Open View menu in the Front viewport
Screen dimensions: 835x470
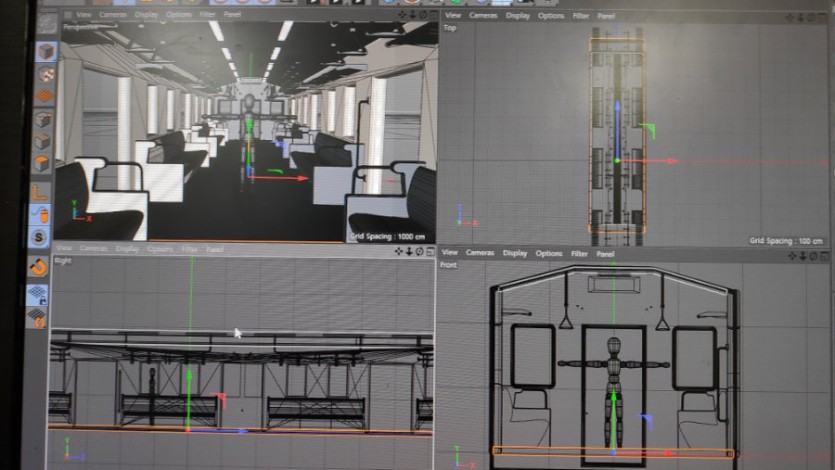[x=450, y=253]
